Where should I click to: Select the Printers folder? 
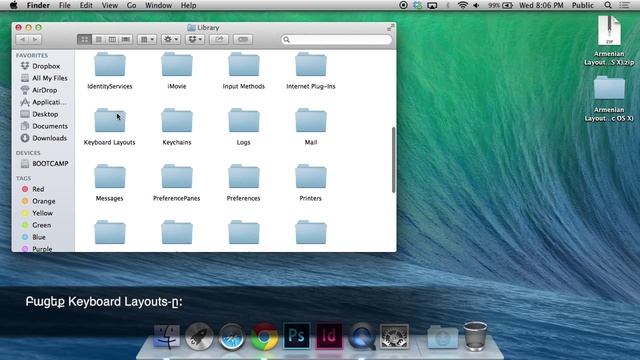(x=311, y=177)
